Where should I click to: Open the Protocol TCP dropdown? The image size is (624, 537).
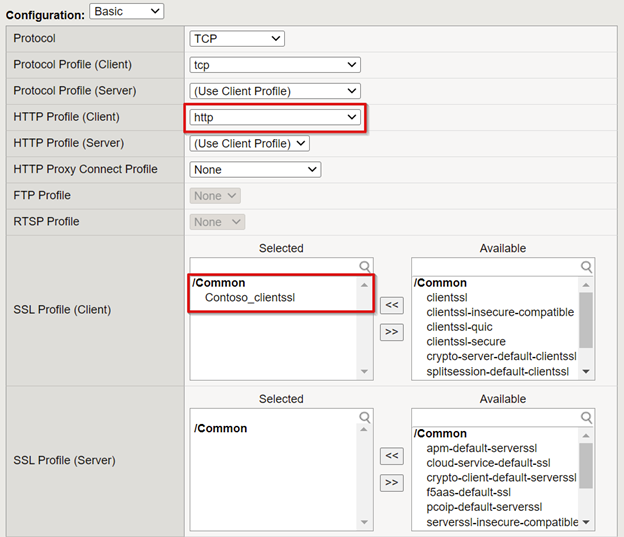[237, 39]
